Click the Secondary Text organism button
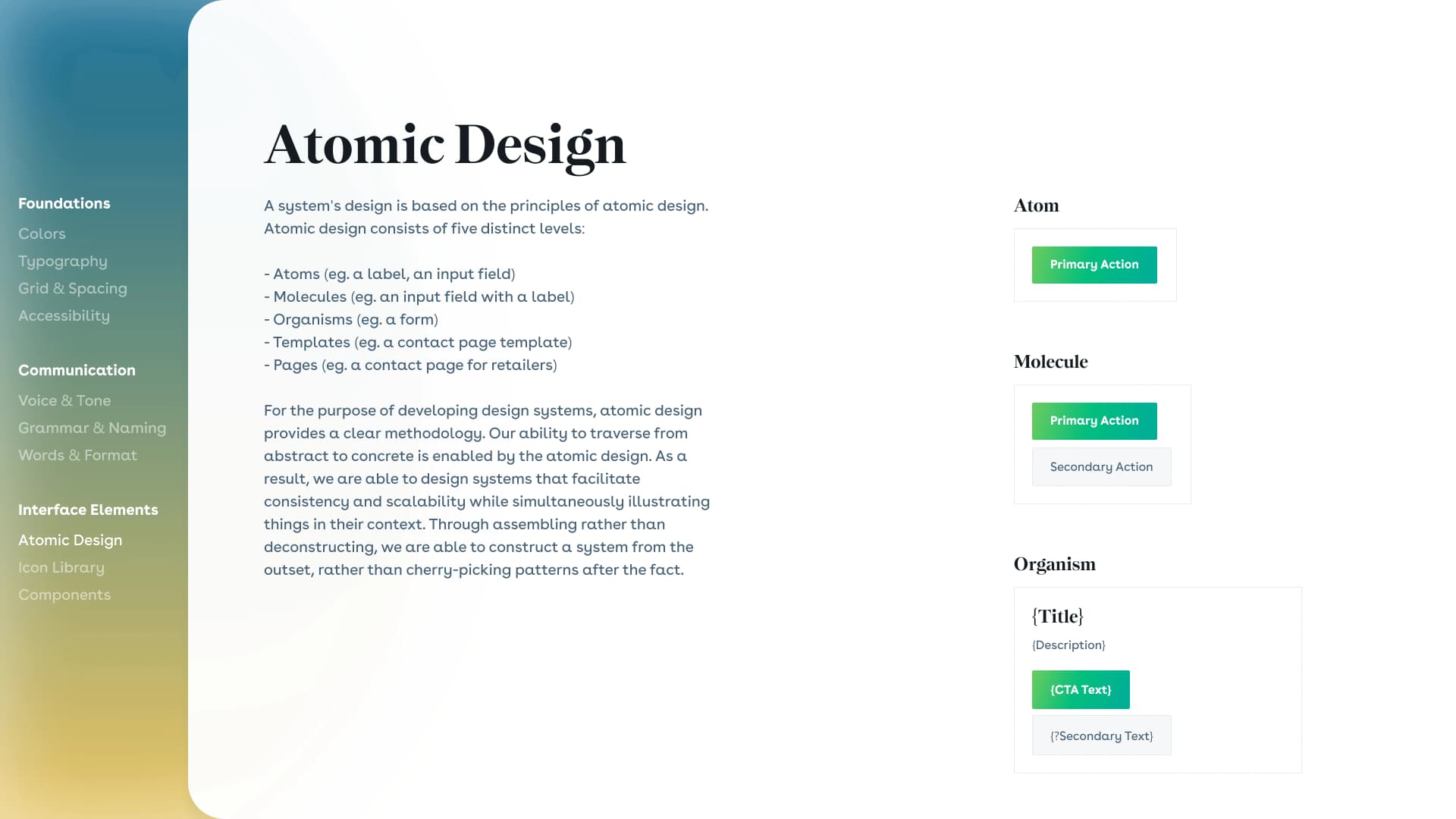Screen dimensions: 1456x819 tap(1101, 736)
